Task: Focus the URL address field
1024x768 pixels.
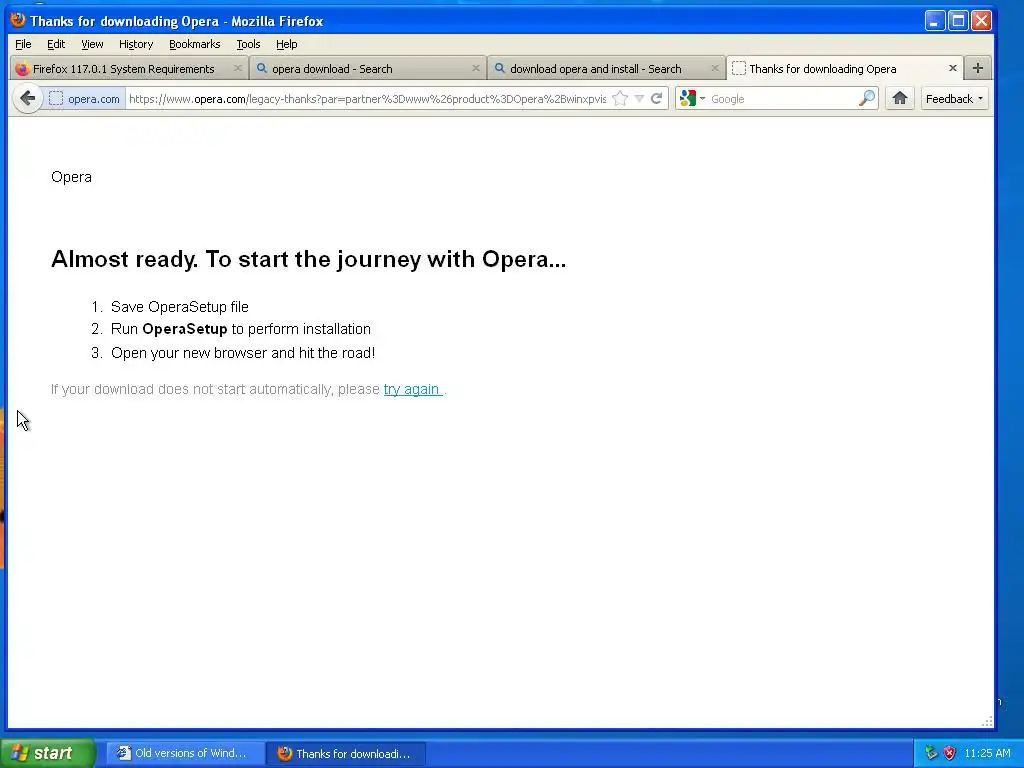Action: pyautogui.click(x=367, y=99)
